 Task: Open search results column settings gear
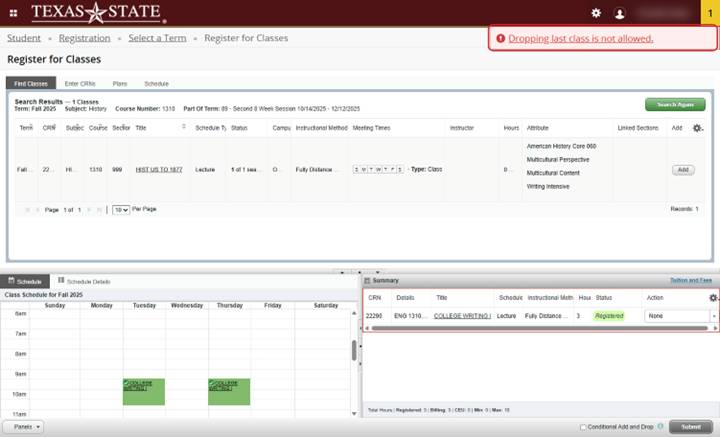click(x=697, y=128)
